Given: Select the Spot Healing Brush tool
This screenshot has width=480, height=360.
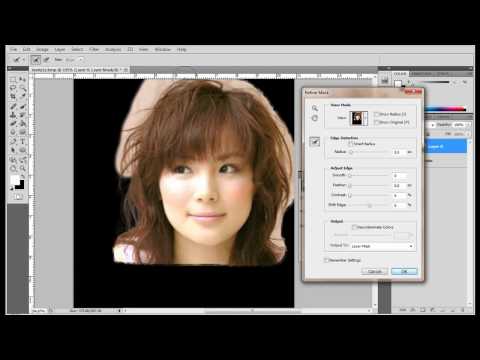Looking at the screenshot, I should tap(13, 107).
